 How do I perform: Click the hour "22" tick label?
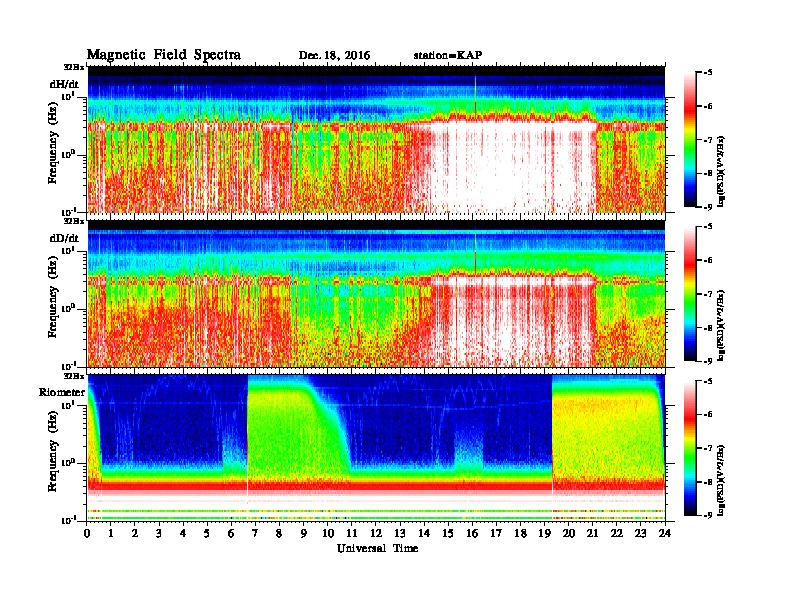click(617, 533)
